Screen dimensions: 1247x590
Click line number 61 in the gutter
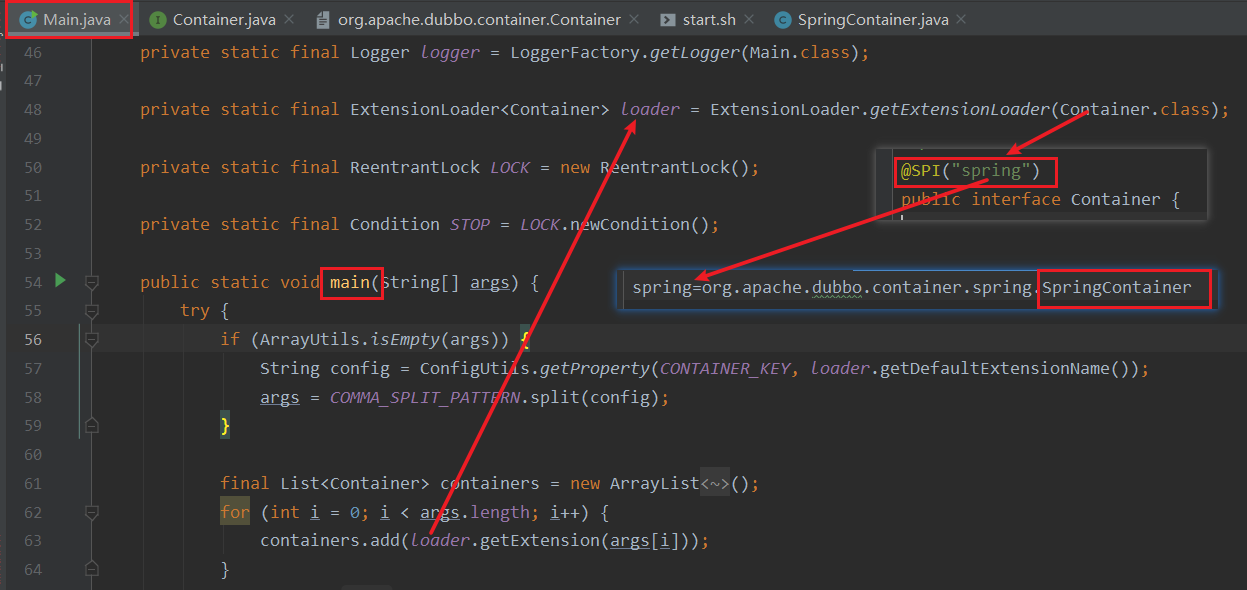(32, 483)
